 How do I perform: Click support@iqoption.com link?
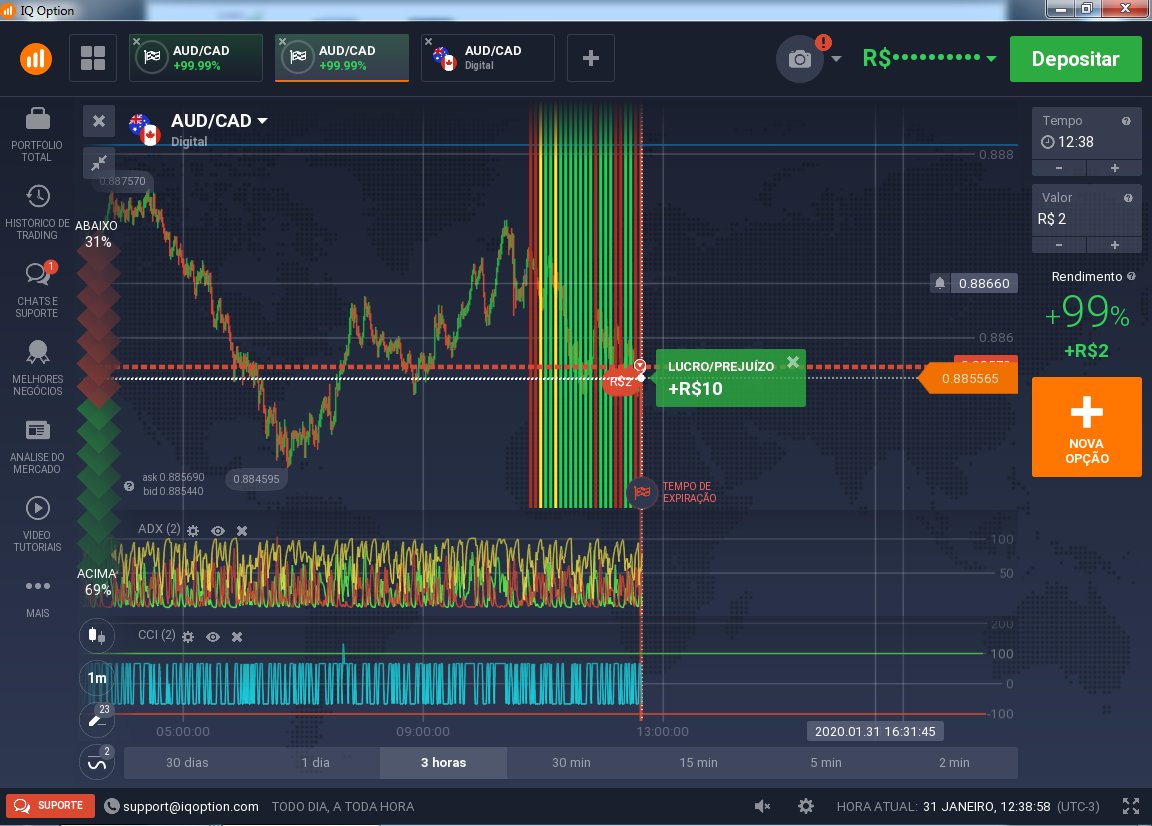coord(190,806)
